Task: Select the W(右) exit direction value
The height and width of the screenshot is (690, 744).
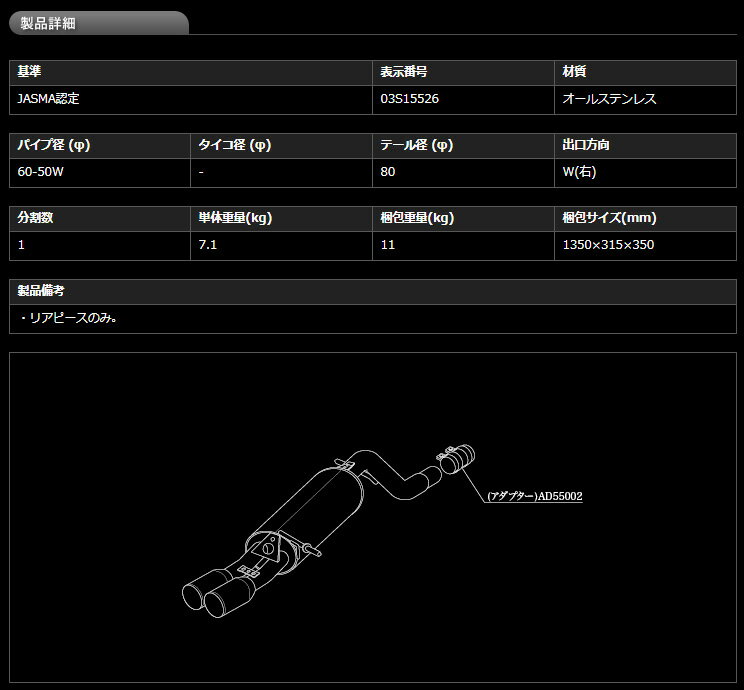Action: coord(580,171)
